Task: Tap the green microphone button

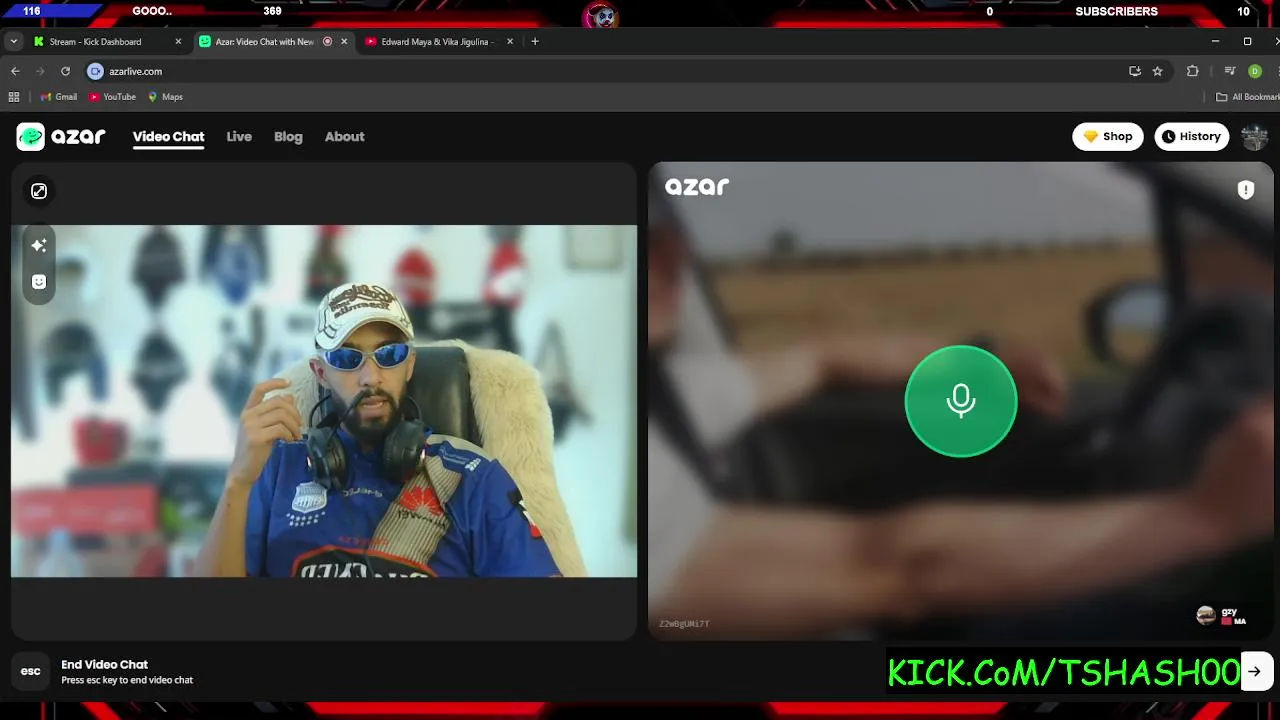Action: point(961,401)
